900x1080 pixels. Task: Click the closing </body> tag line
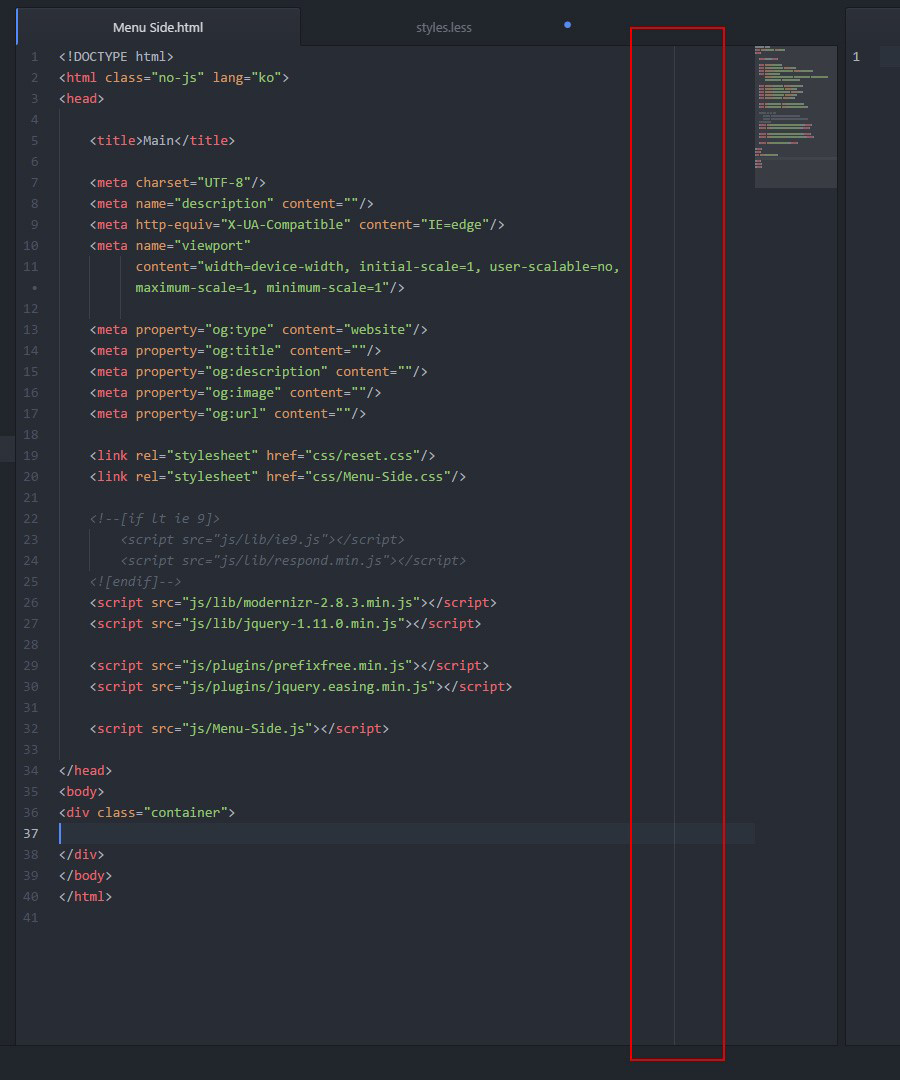pos(85,876)
